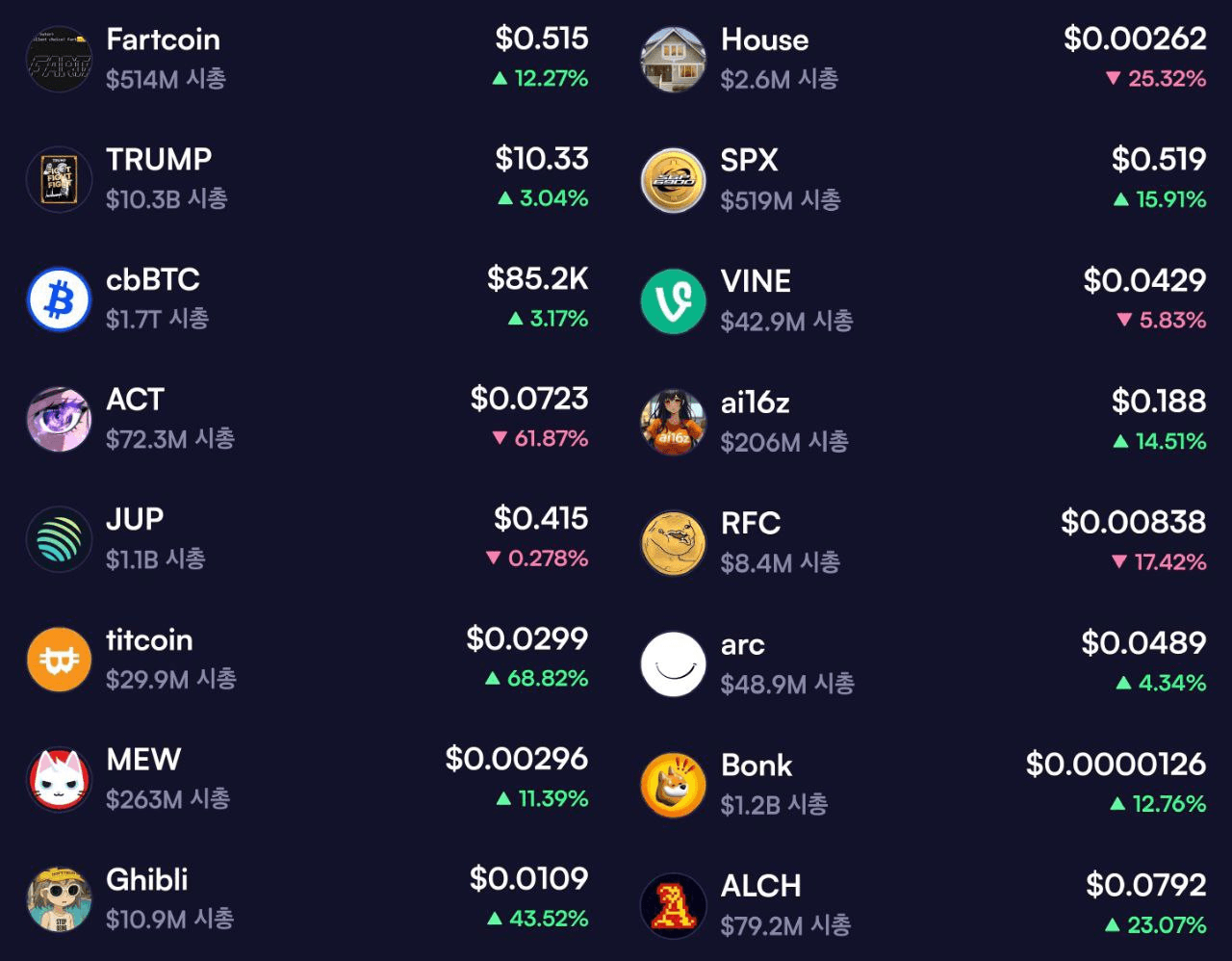Screen dimensions: 1232x961
Task: Click the RFC gold coin icon
Action: pos(674,543)
